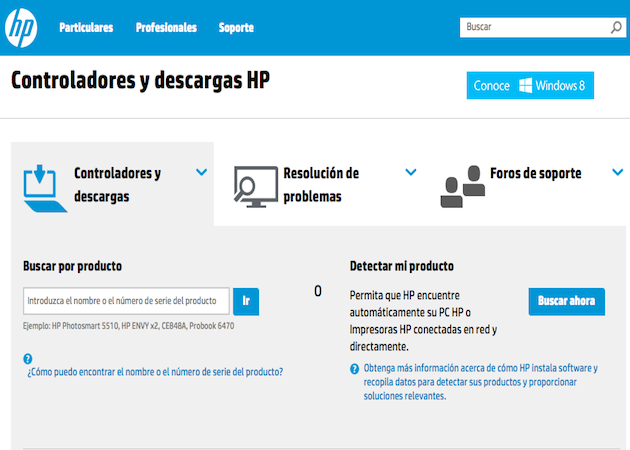Screen dimensions: 630x450
Task: Click 'Ejemplo: HP Photosmart 5510' hint text
Action: (x=128, y=326)
